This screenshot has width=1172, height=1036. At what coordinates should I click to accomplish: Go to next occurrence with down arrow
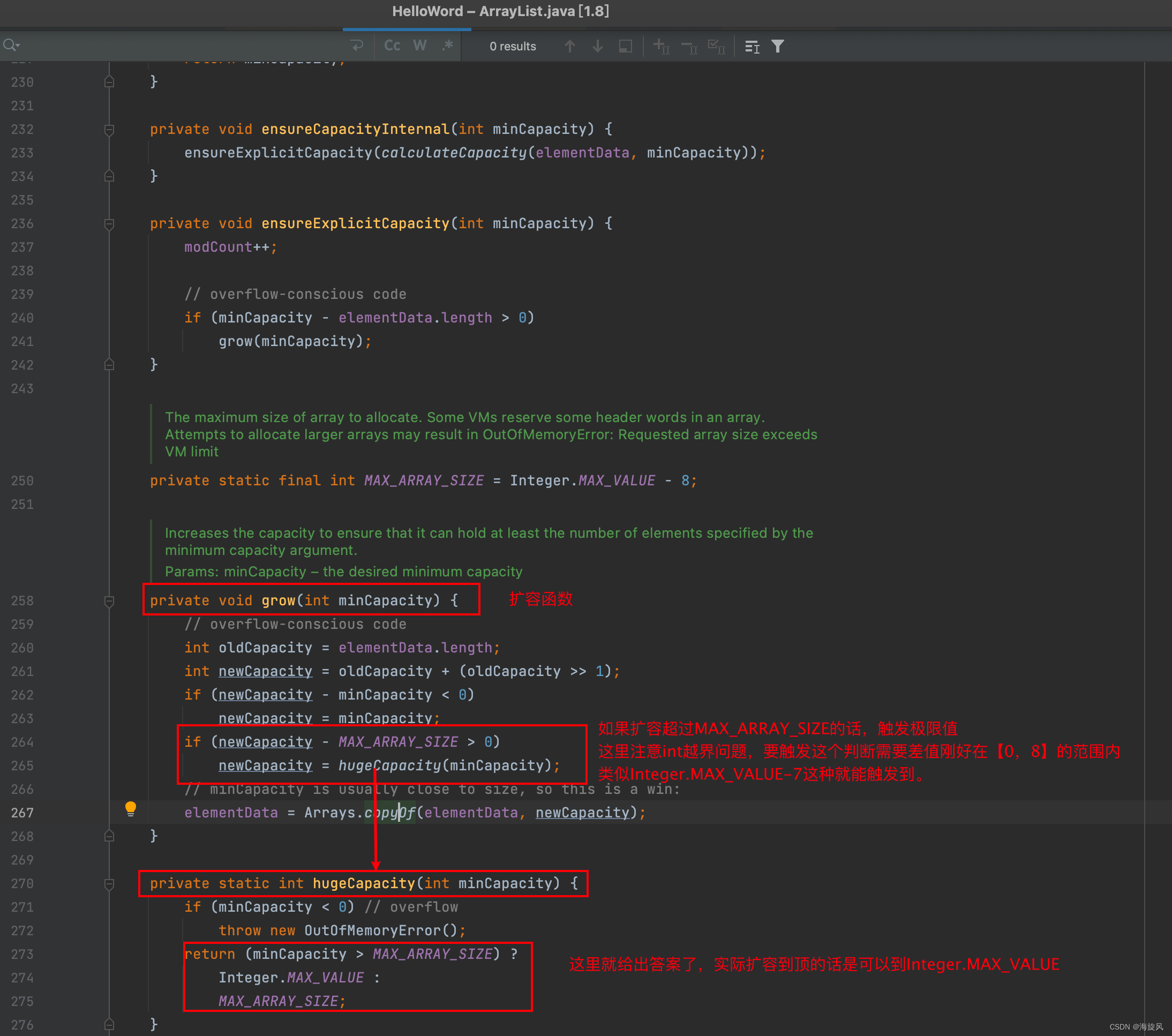point(597,47)
